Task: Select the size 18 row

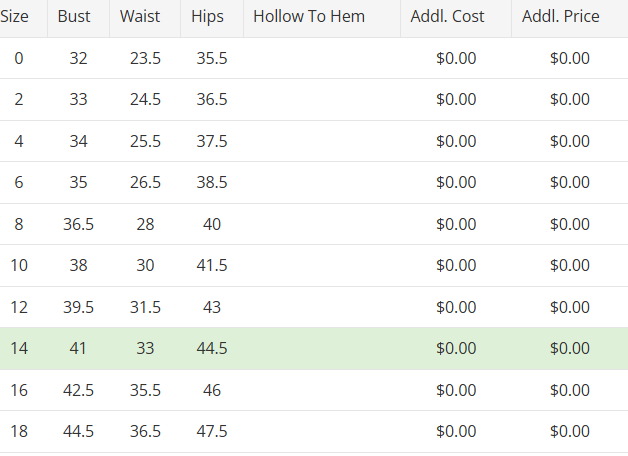Action: [x=314, y=432]
